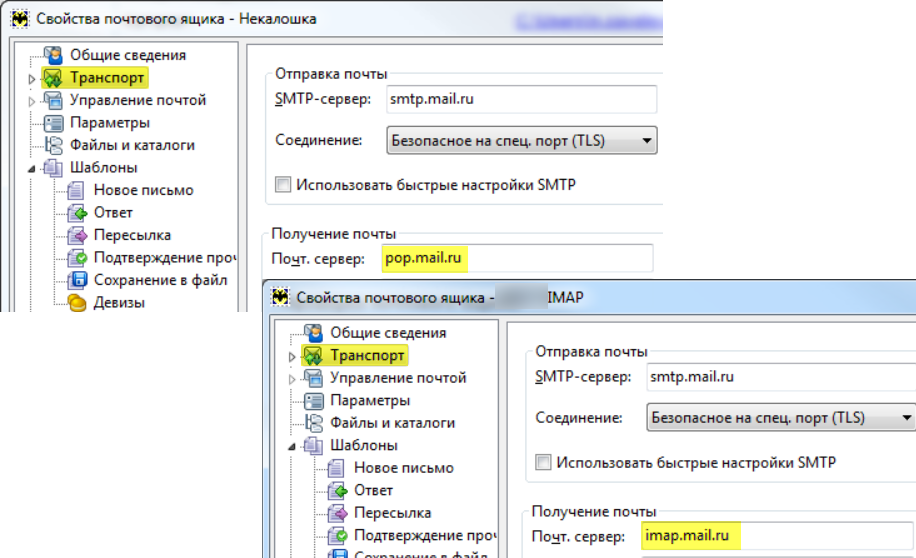This screenshot has width=916, height=558.
Task: Click Транспорт icon in IMAP window
Action: pos(314,355)
